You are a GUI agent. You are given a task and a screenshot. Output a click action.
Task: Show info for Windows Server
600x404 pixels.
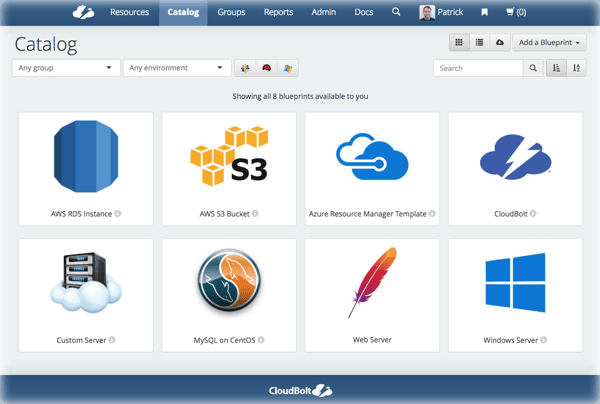point(544,340)
